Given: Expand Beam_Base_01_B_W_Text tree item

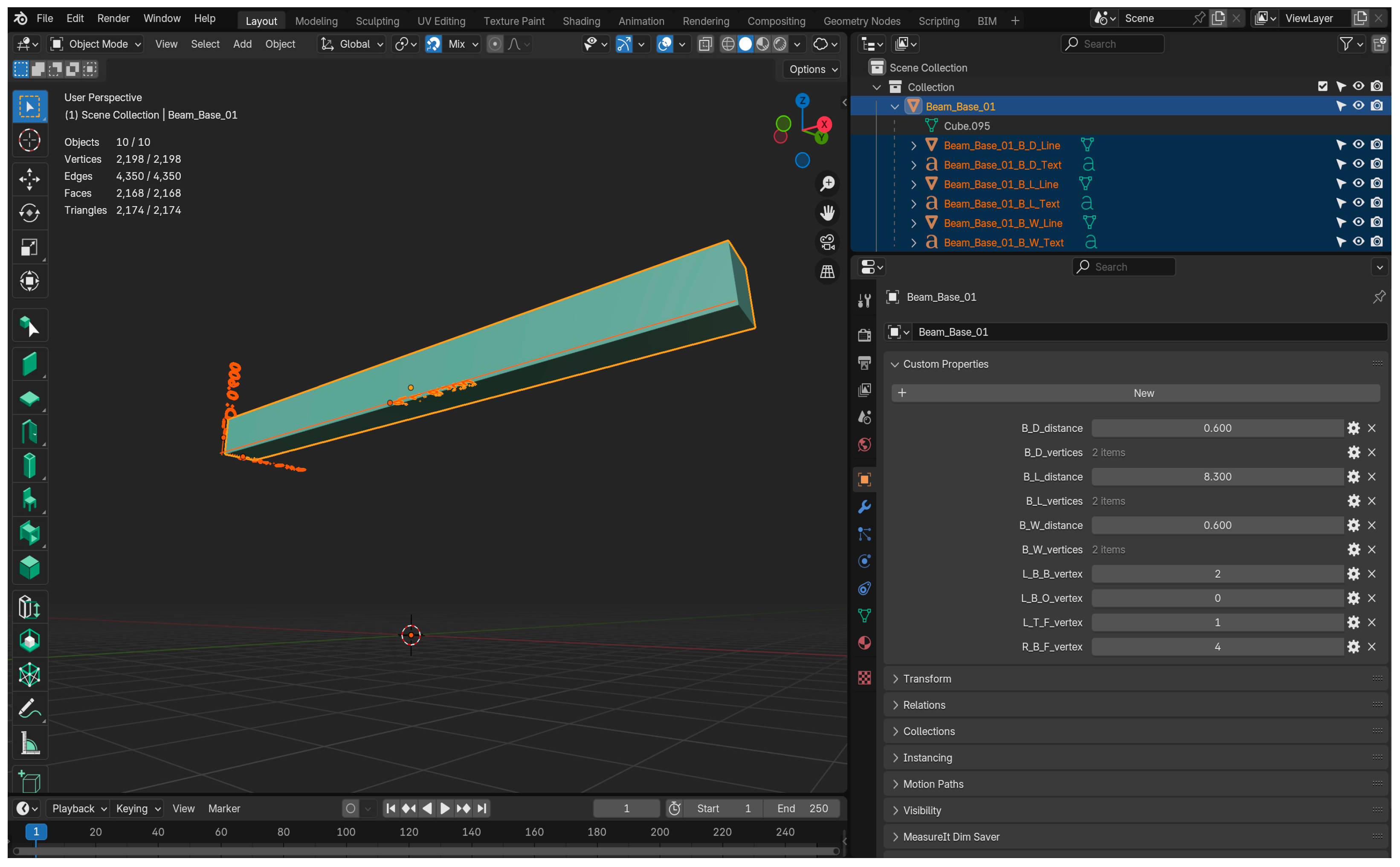Looking at the screenshot, I should (x=913, y=243).
